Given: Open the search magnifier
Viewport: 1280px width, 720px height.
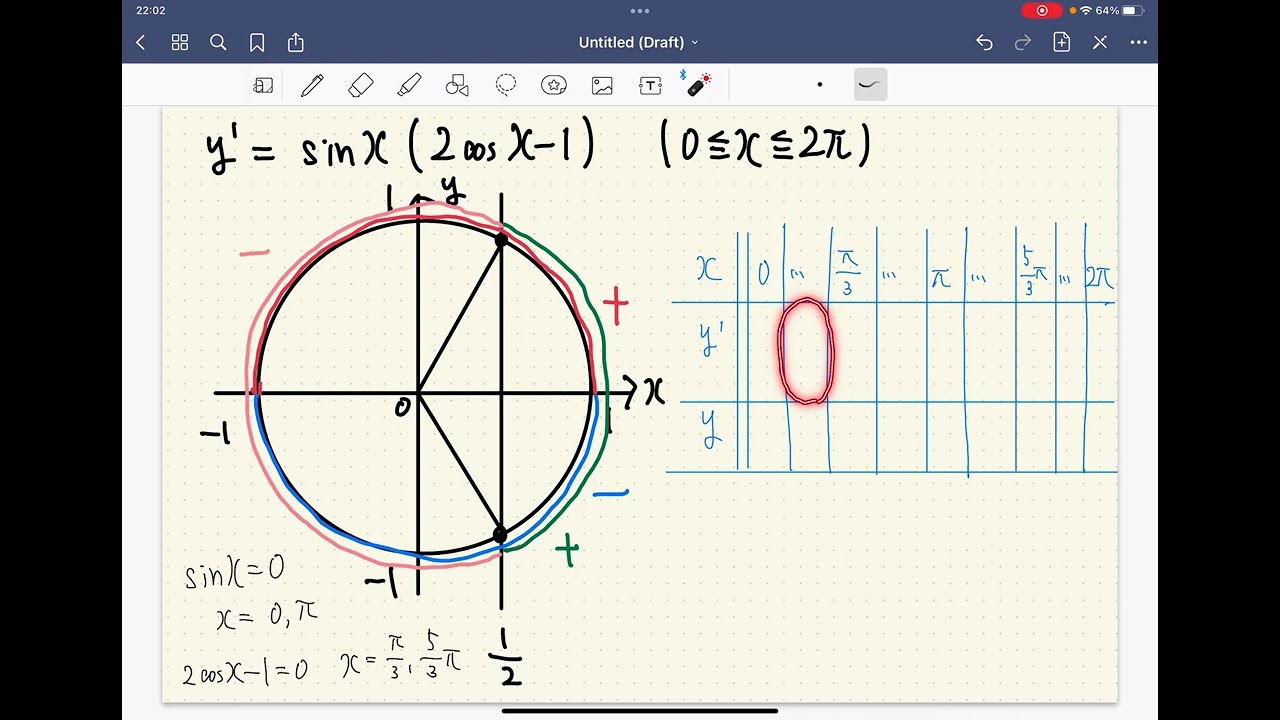Looking at the screenshot, I should (x=218, y=43).
